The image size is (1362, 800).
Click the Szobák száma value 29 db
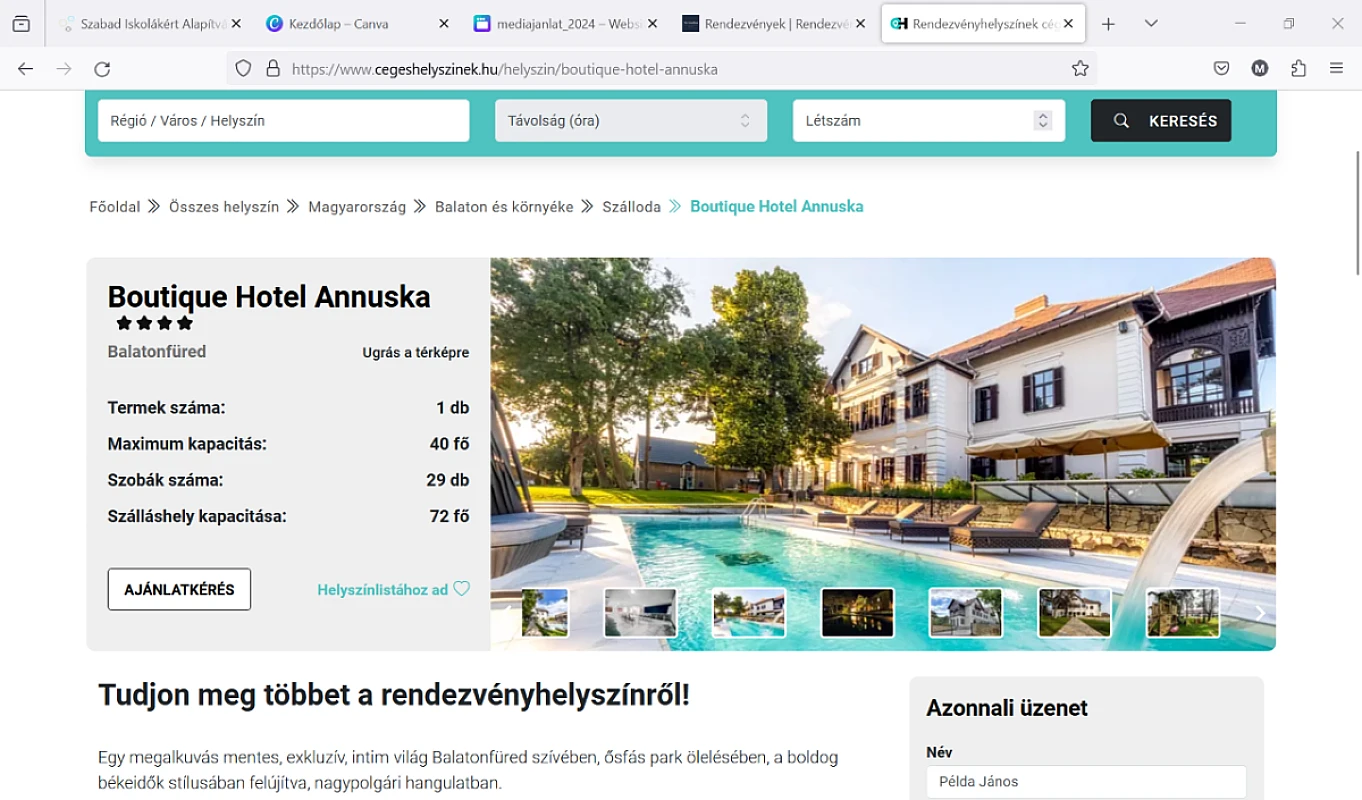pyautogui.click(x=447, y=480)
